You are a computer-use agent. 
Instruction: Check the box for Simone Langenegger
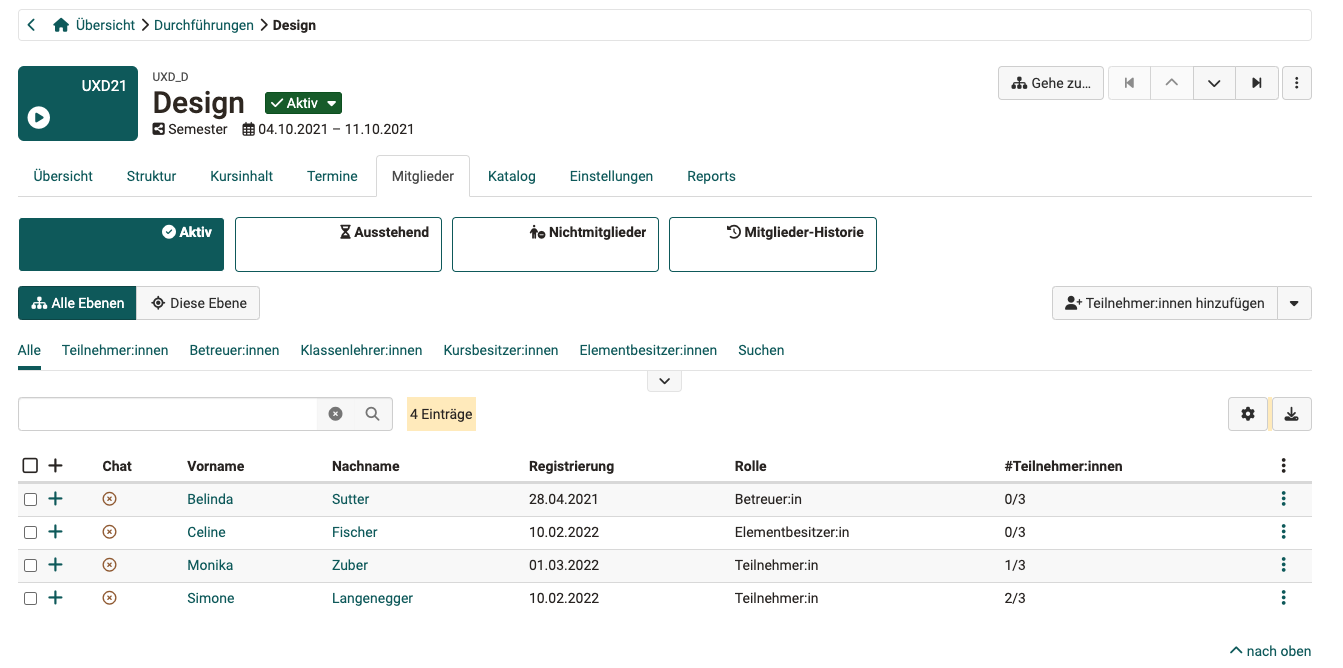coord(30,598)
